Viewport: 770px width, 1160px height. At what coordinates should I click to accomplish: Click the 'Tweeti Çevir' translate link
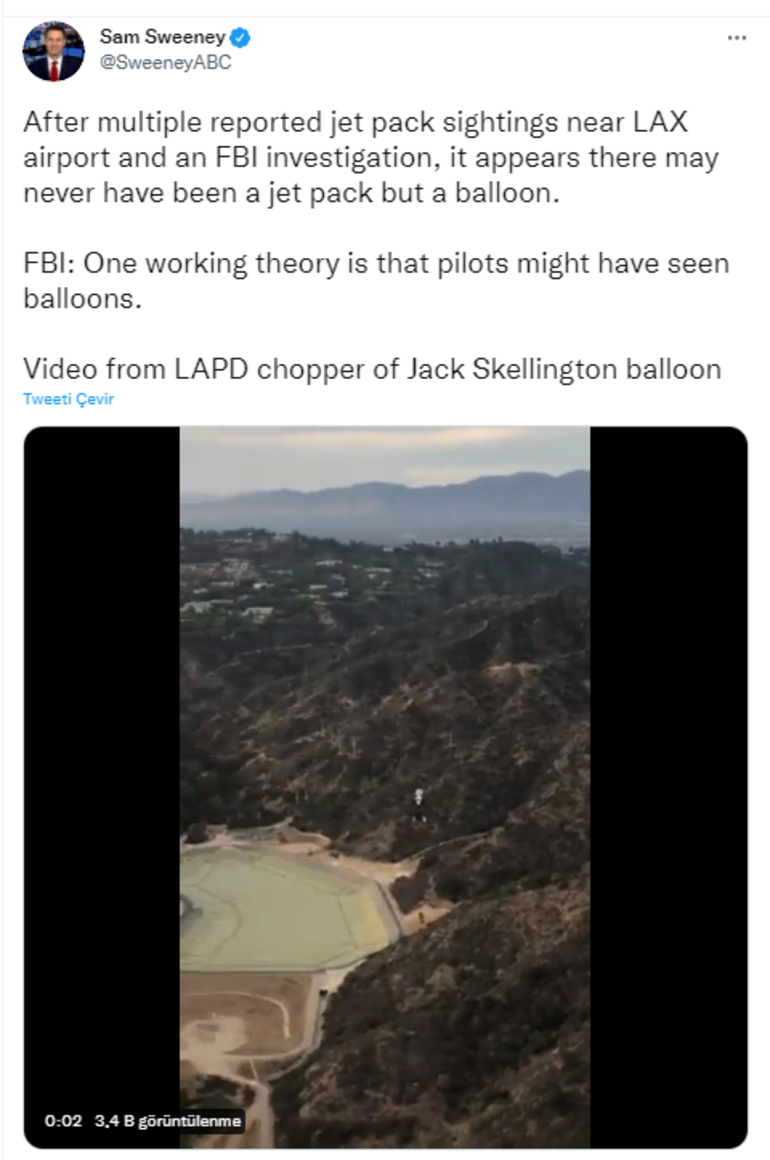coord(68,399)
